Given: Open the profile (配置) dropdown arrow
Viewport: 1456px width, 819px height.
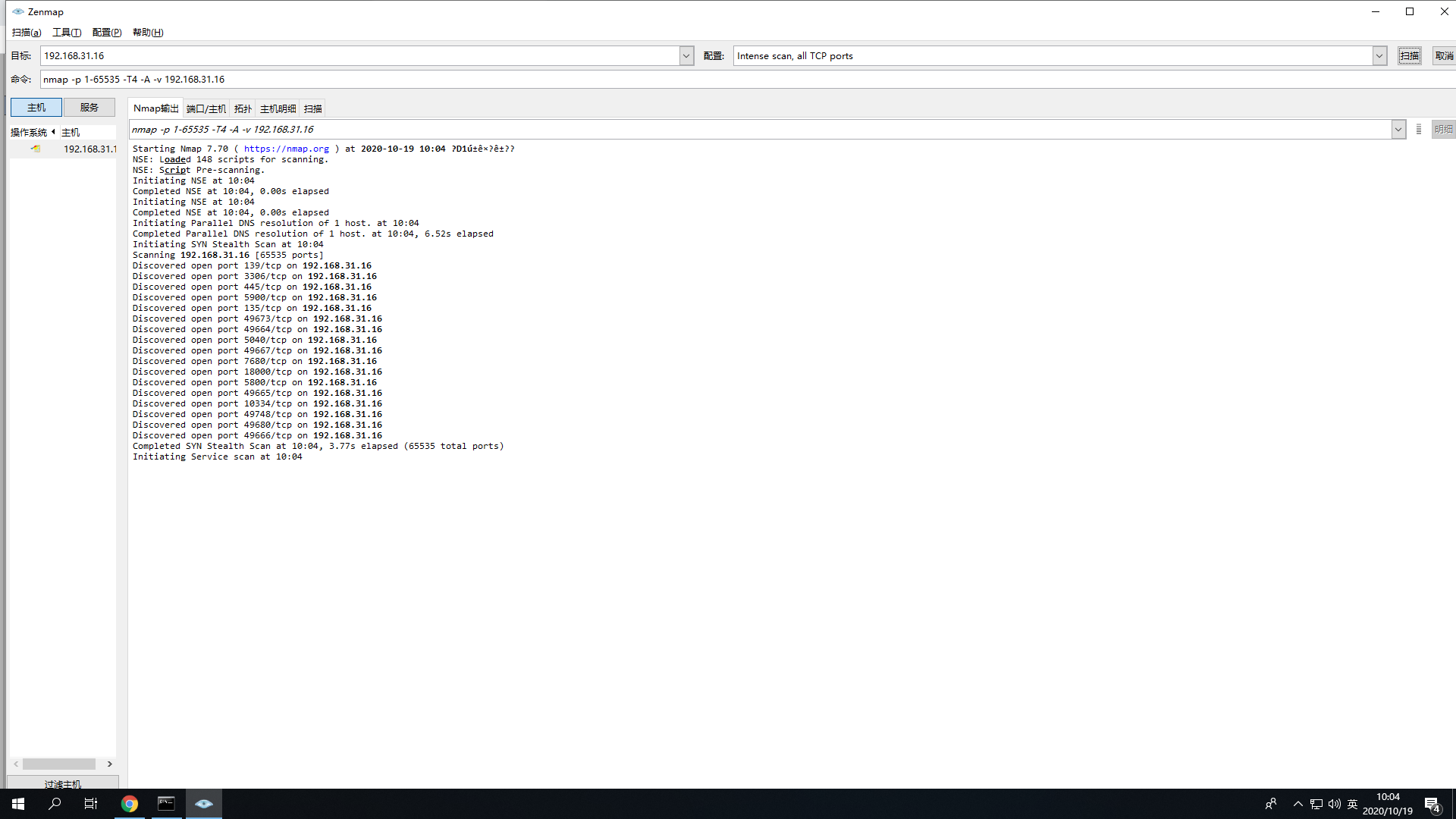Looking at the screenshot, I should [1379, 56].
